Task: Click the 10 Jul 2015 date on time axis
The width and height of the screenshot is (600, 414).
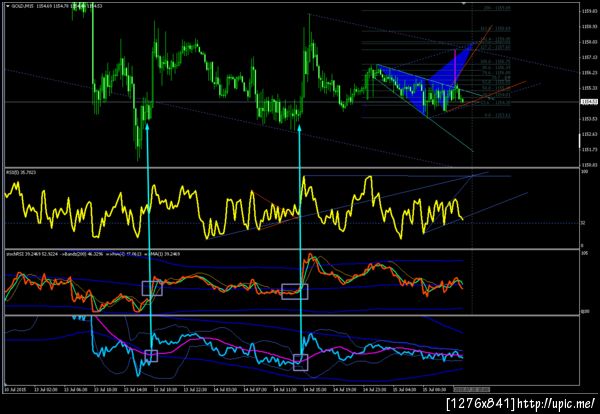Action: [x=14, y=389]
